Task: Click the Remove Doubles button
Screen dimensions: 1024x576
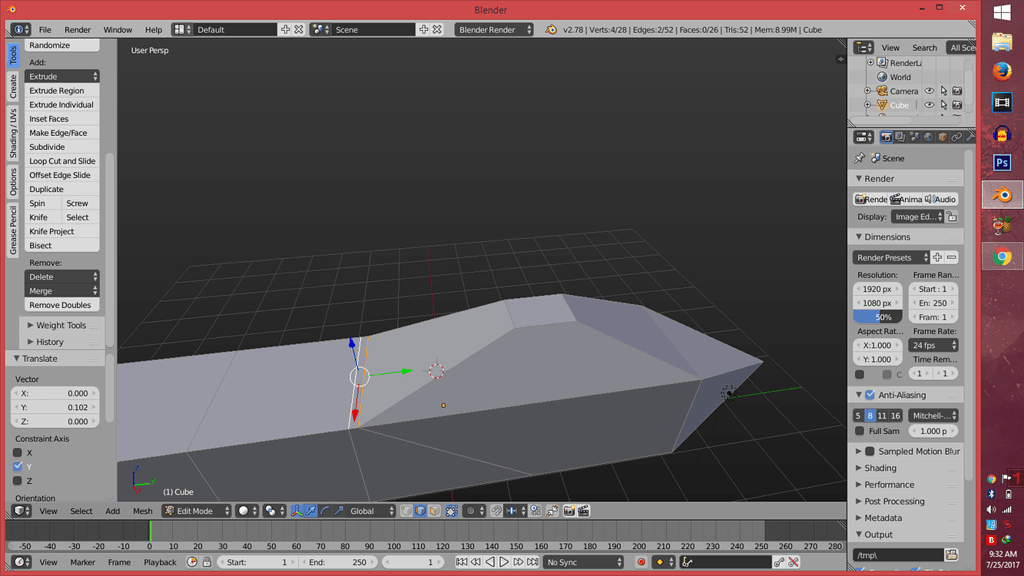Action: [62, 305]
